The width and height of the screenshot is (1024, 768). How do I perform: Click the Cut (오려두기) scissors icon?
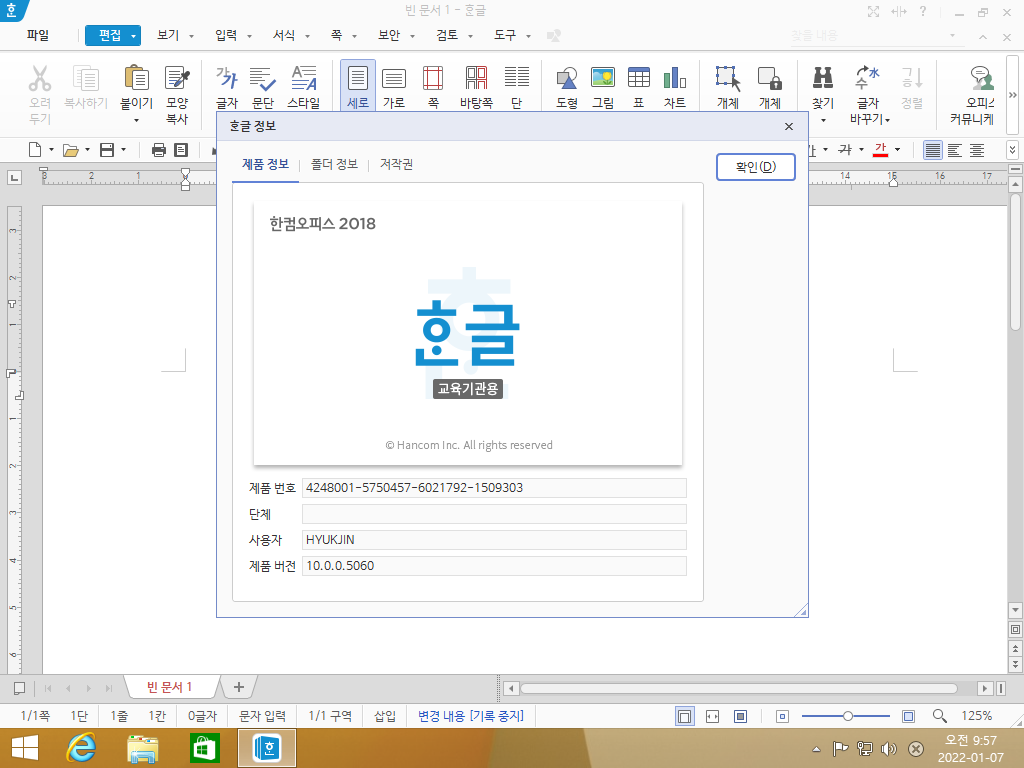pyautogui.click(x=40, y=78)
